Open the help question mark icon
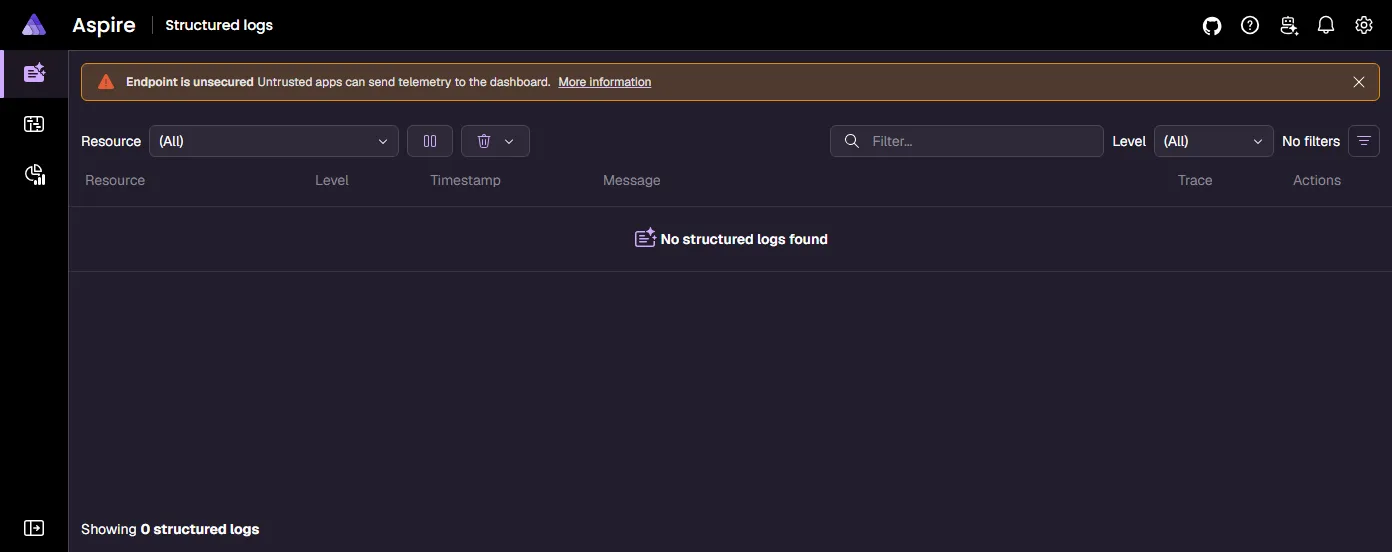1392x552 pixels. pyautogui.click(x=1250, y=26)
